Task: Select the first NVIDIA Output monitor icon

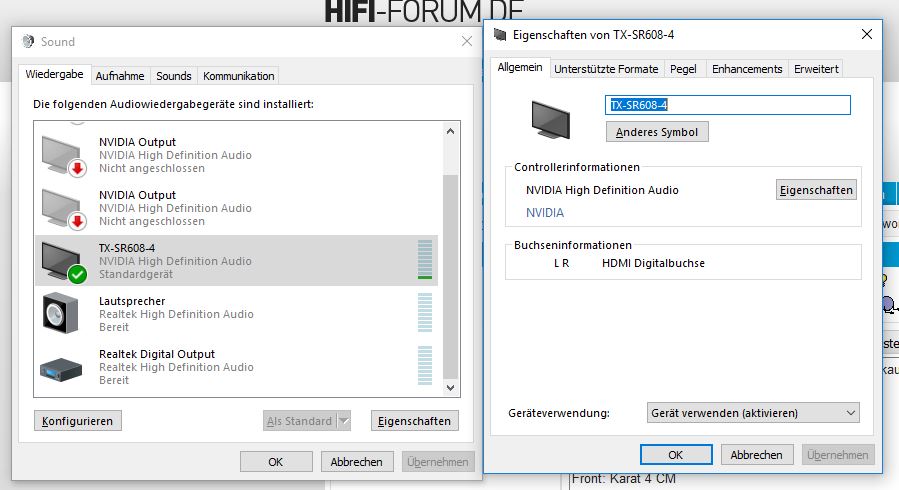Action: click(x=63, y=156)
